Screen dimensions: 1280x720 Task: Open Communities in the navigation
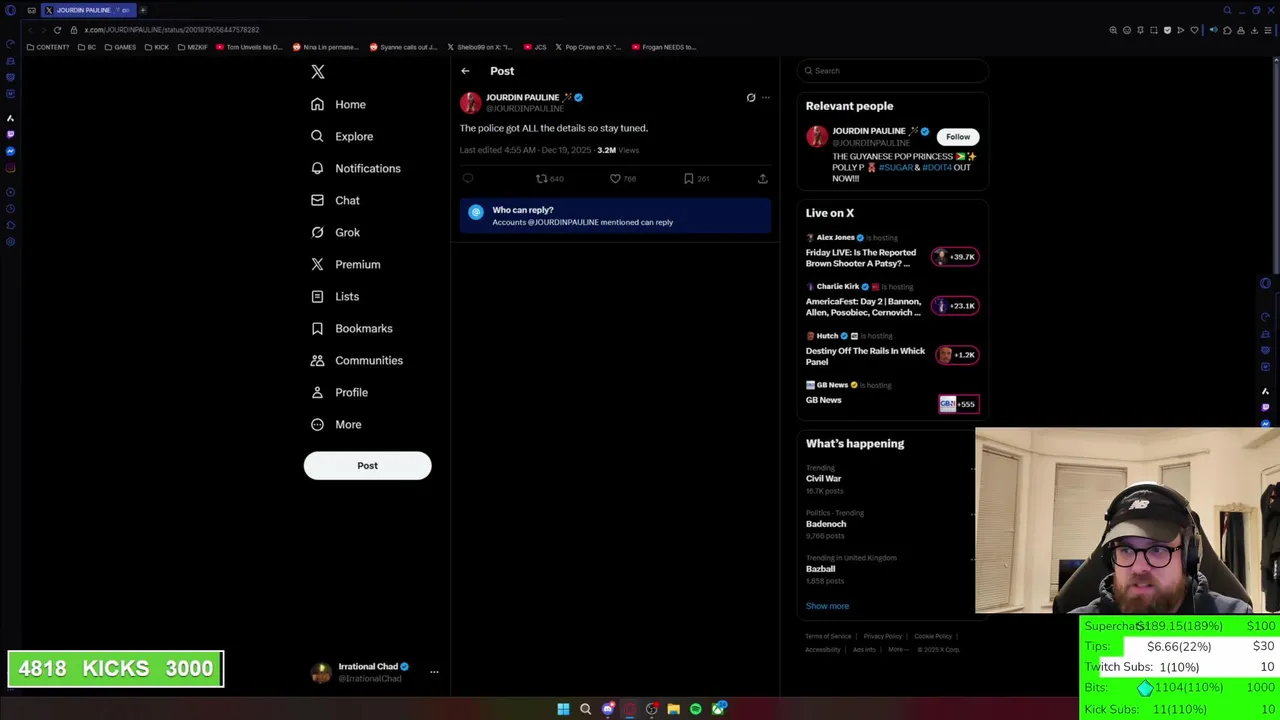coord(356,360)
